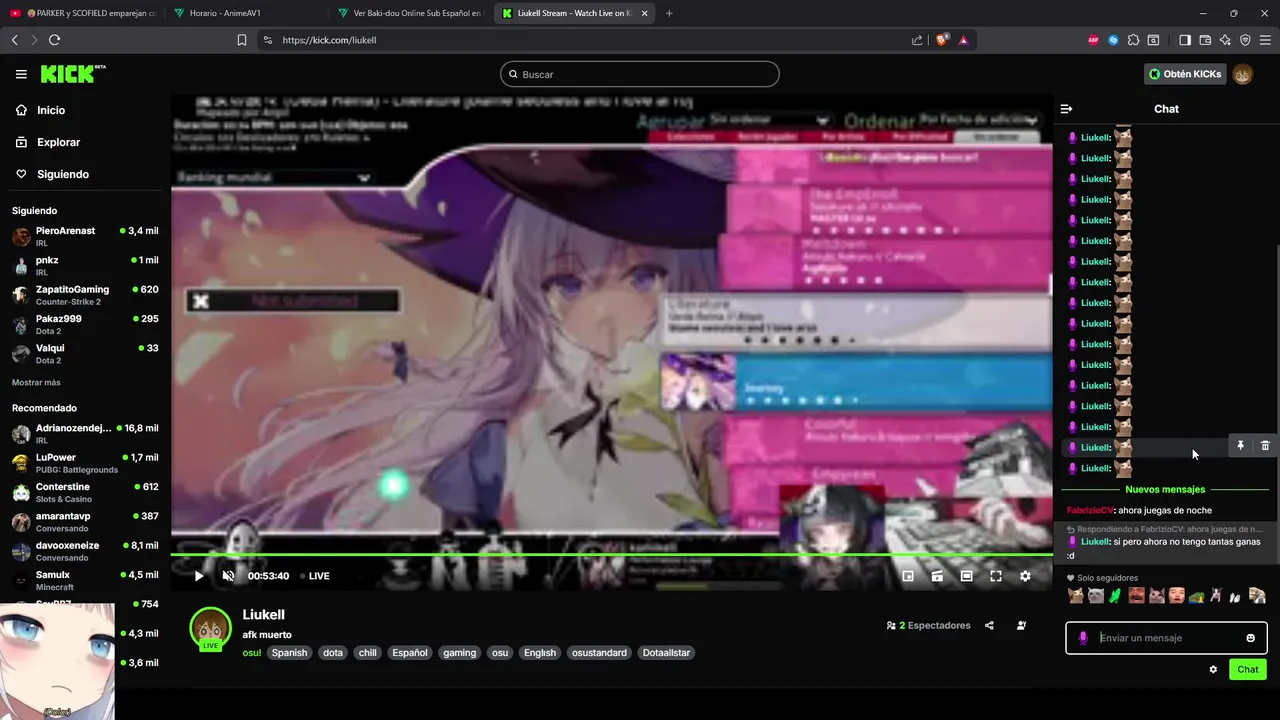Screen dimensions: 1280x720
Task: Open Brave Wallet icon
Action: click(x=1205, y=40)
